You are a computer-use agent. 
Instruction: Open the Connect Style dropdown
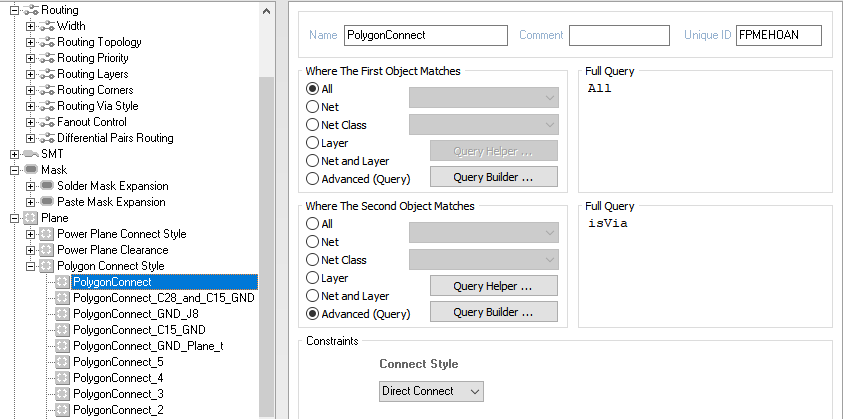point(431,391)
